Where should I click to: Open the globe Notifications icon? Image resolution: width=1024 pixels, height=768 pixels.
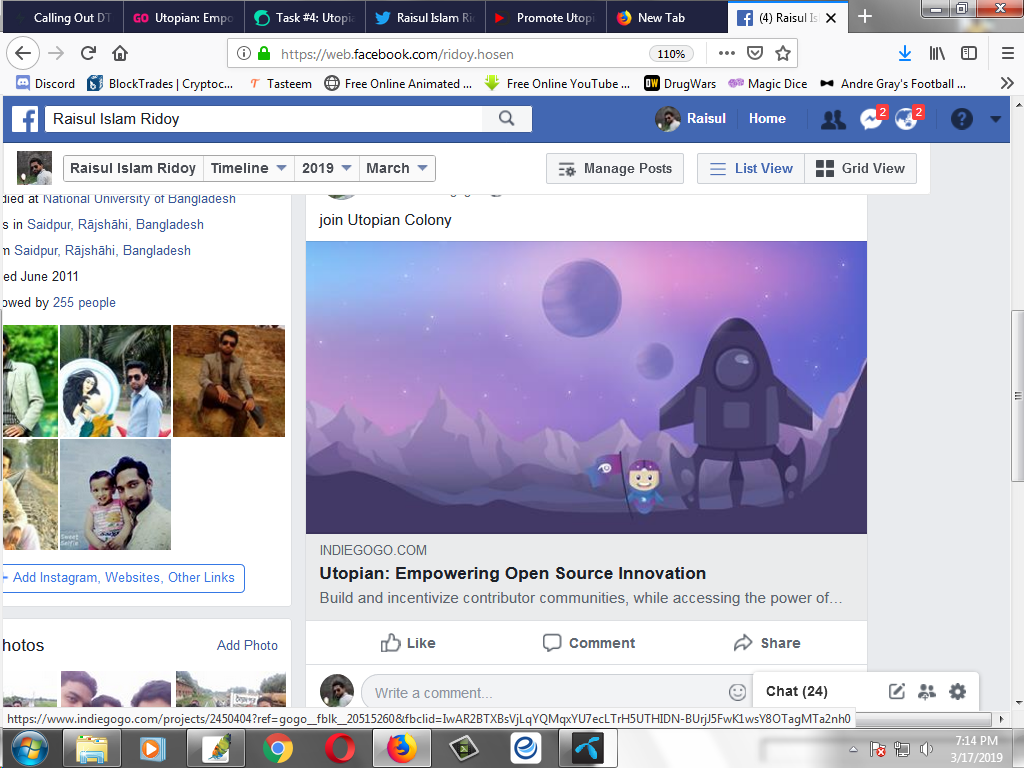906,119
